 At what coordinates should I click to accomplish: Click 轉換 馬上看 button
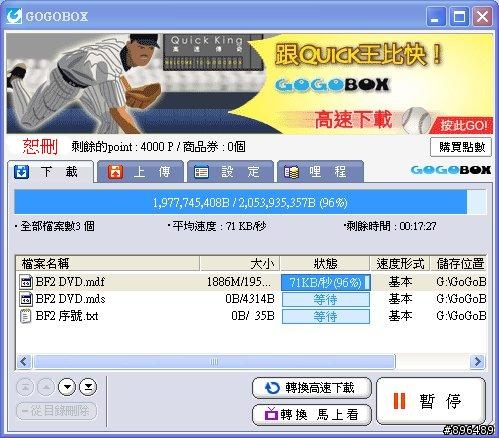(x=312, y=415)
